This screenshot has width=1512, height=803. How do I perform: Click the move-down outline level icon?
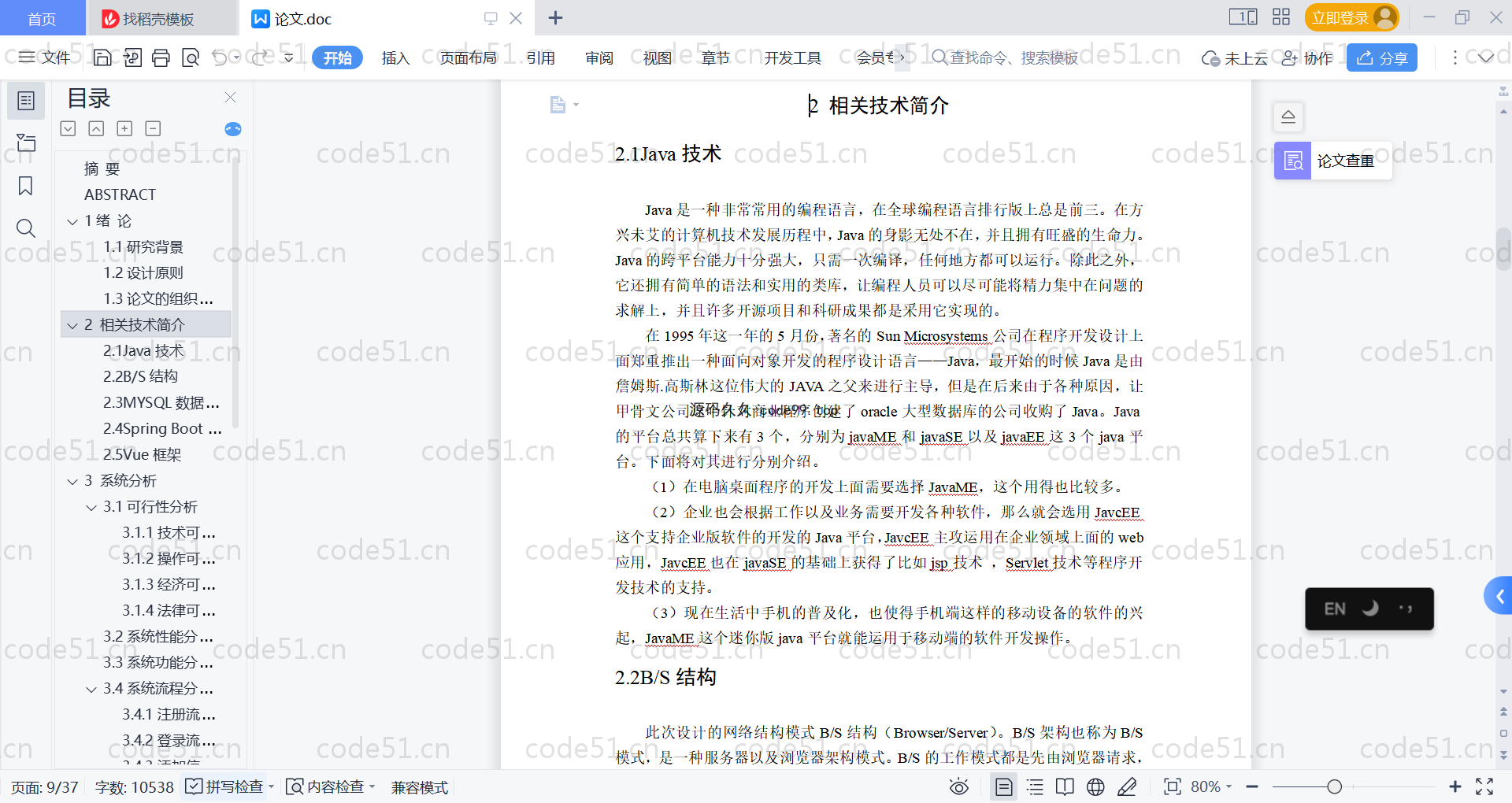point(68,128)
